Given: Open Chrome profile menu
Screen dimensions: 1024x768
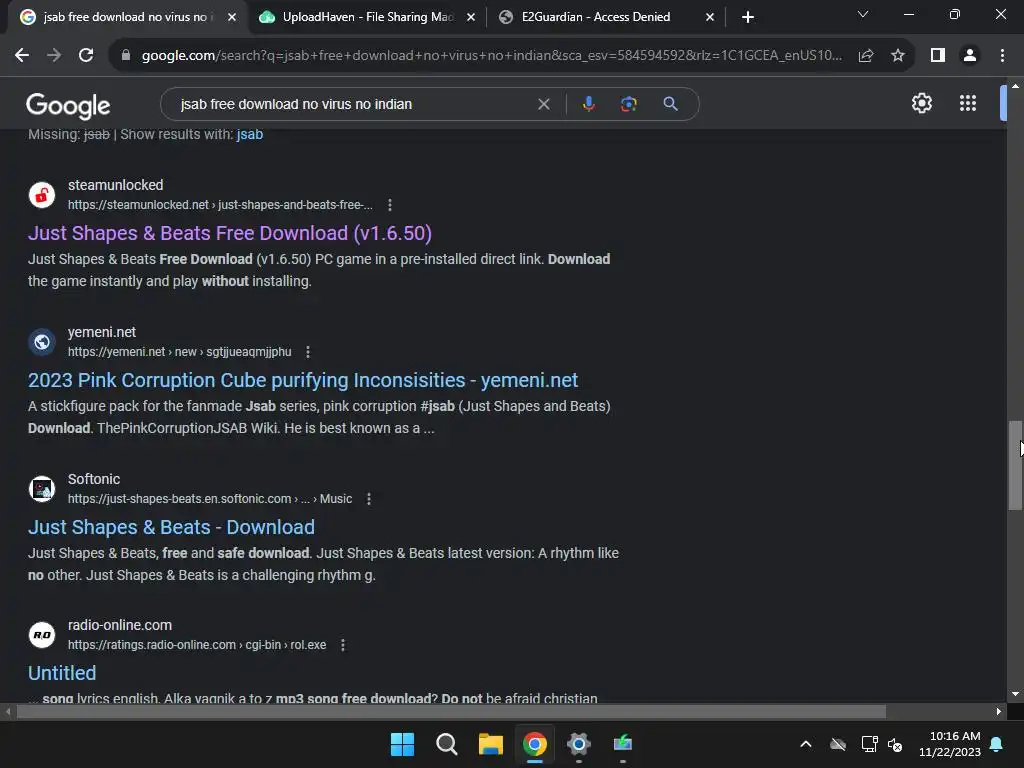Looking at the screenshot, I should (970, 56).
